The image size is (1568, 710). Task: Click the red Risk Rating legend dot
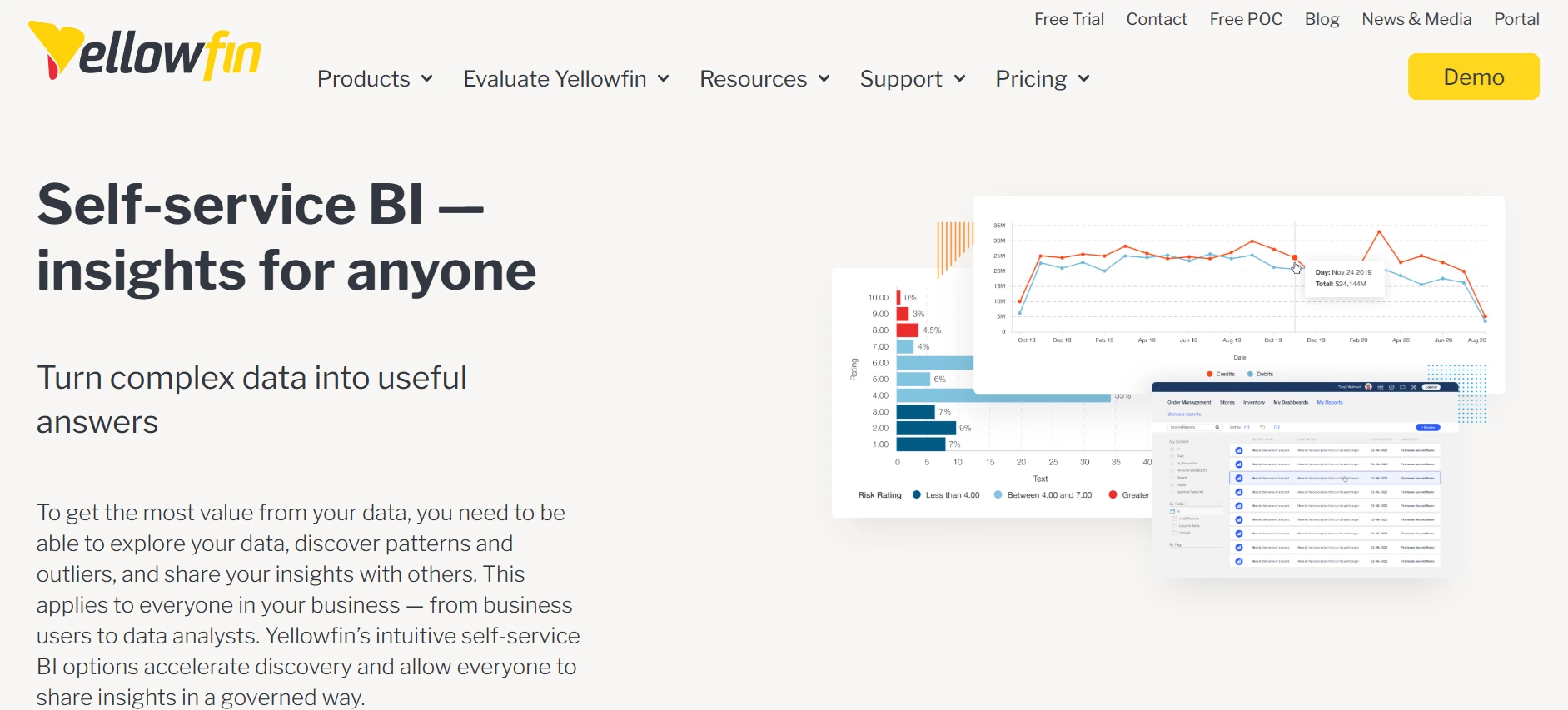pos(1113,494)
